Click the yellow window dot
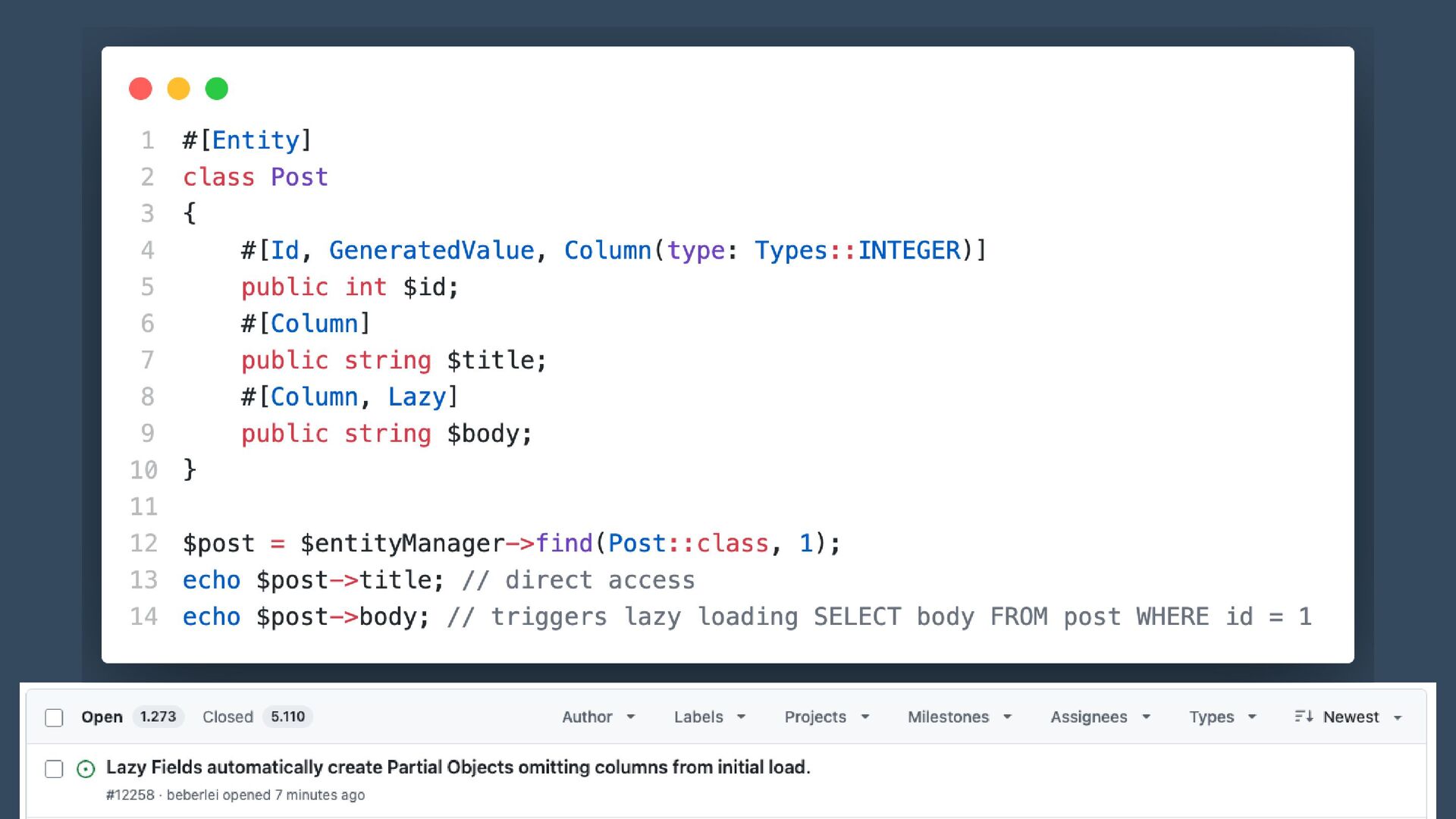1456x819 pixels. [178, 89]
